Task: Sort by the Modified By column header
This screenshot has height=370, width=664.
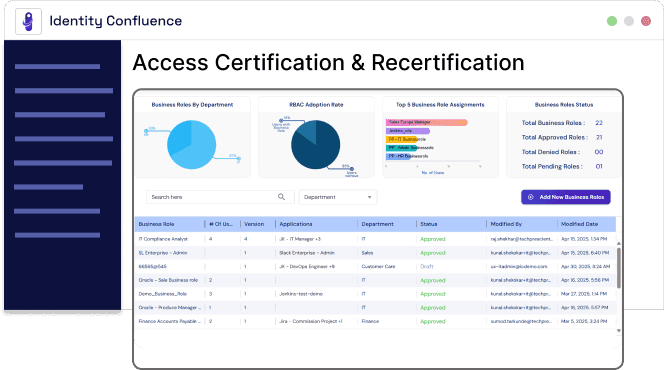Action: pyautogui.click(x=506, y=224)
